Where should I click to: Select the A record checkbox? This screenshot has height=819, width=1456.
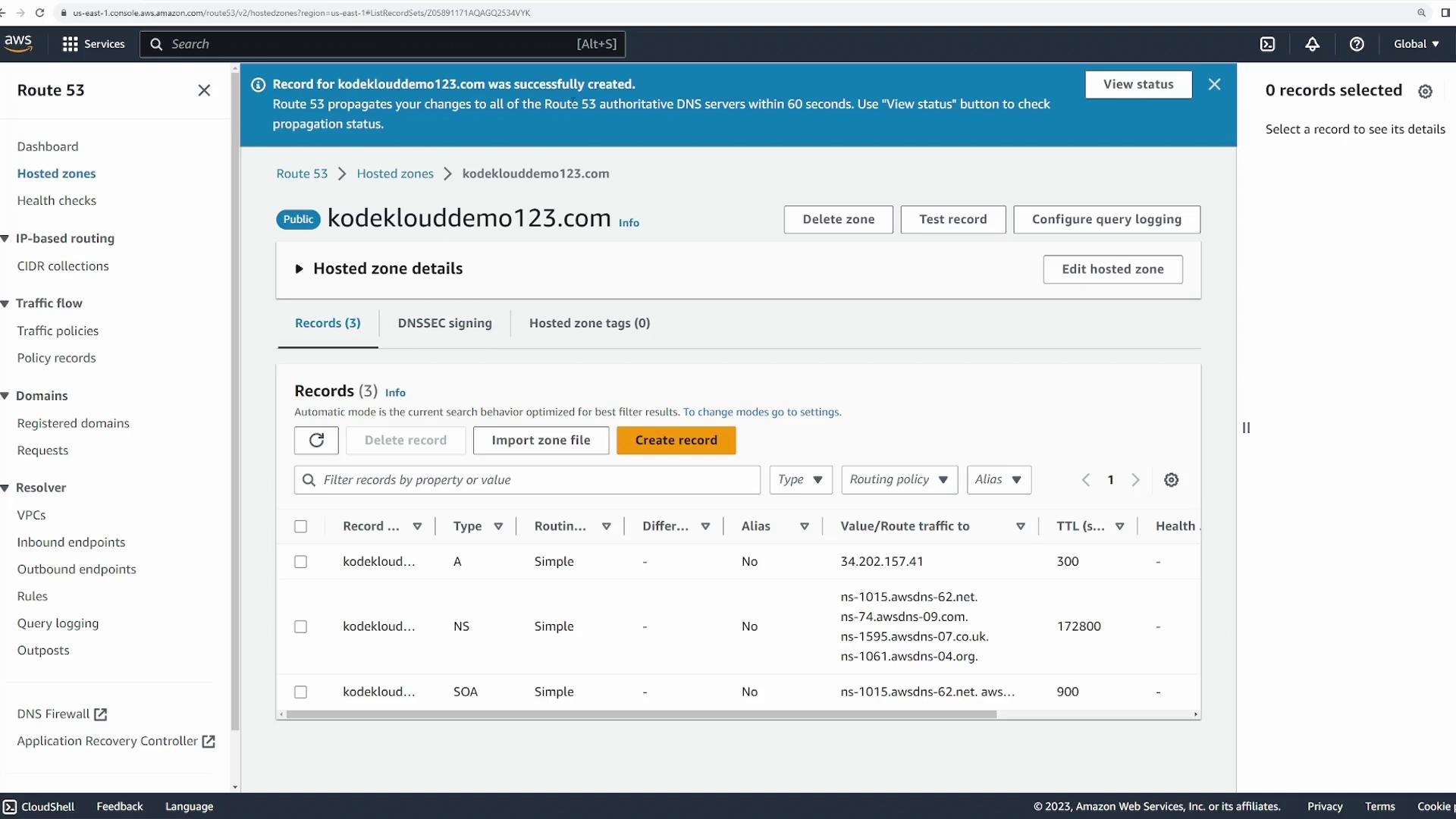(301, 562)
